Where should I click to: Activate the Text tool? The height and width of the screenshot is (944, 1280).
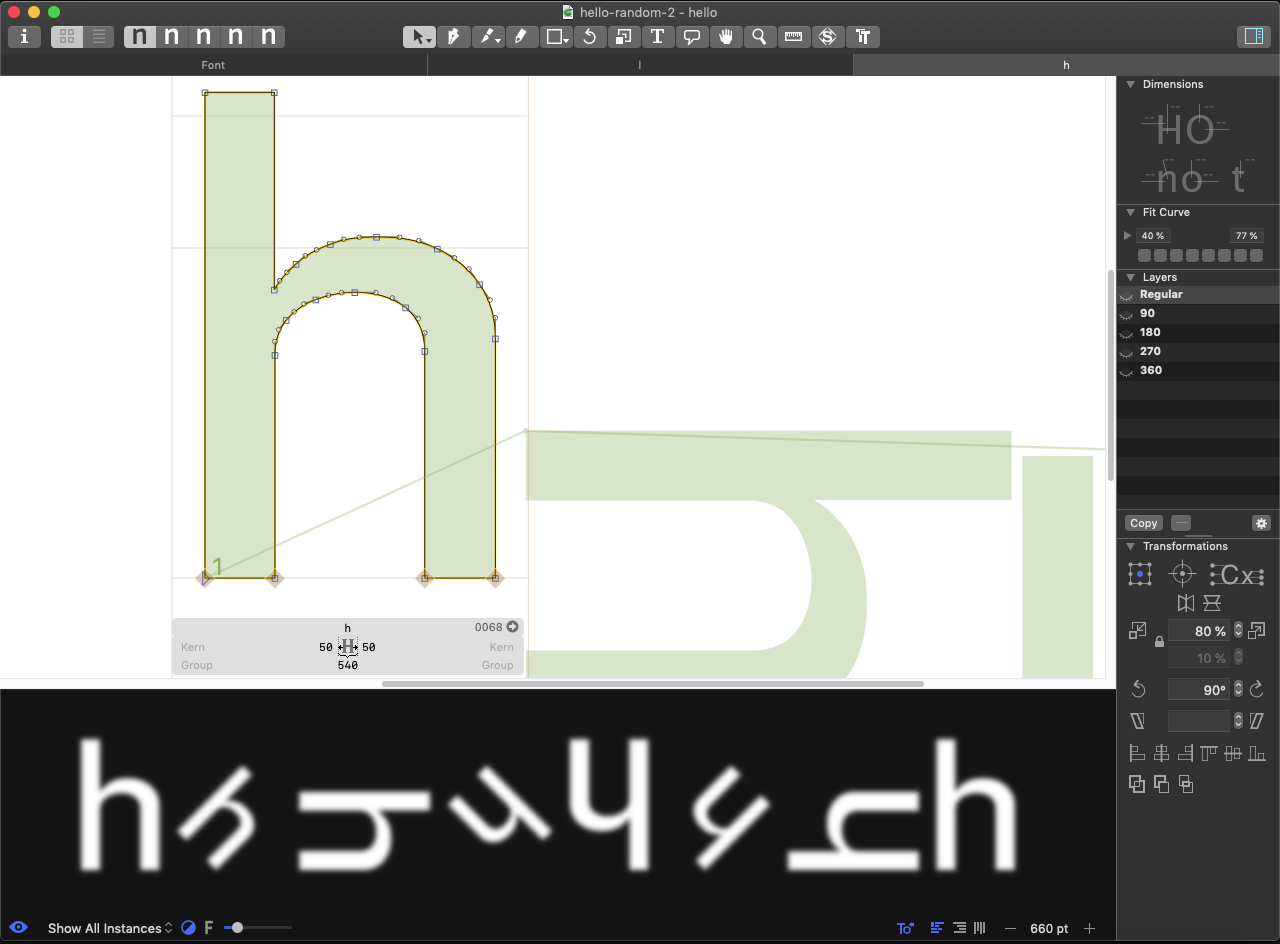click(x=658, y=36)
